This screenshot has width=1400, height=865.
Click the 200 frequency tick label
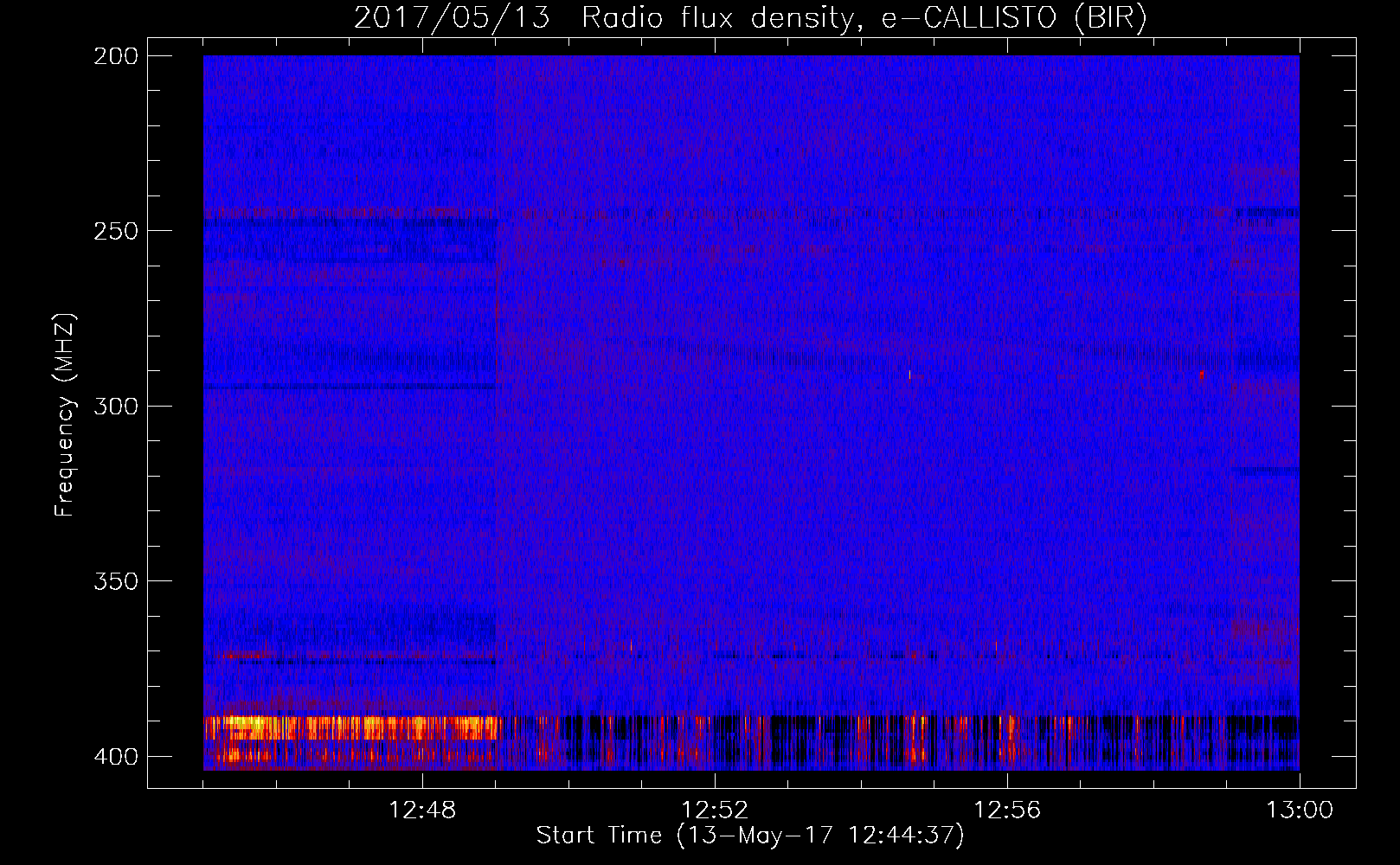[116, 56]
